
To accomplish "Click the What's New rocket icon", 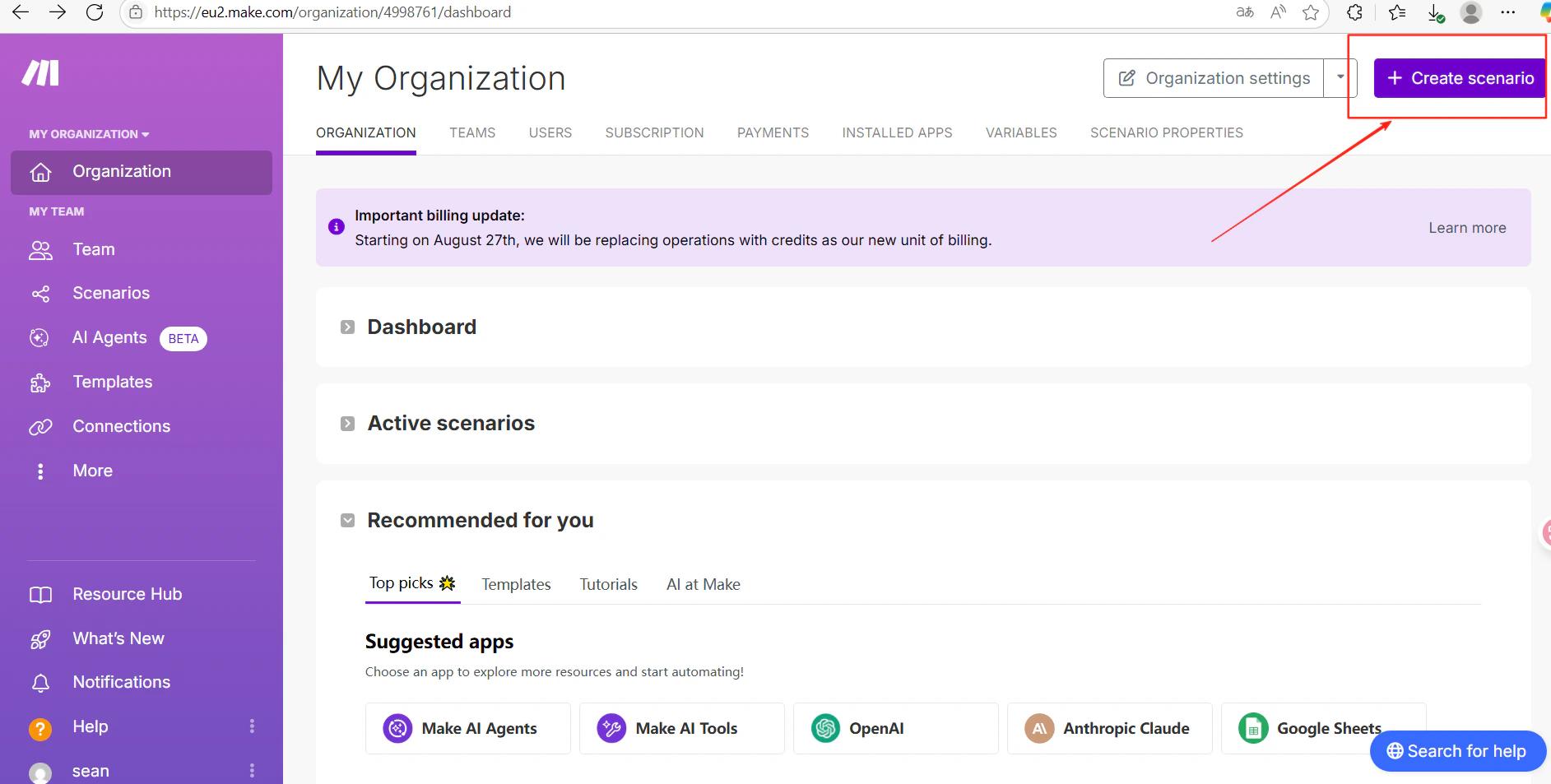I will point(40,639).
